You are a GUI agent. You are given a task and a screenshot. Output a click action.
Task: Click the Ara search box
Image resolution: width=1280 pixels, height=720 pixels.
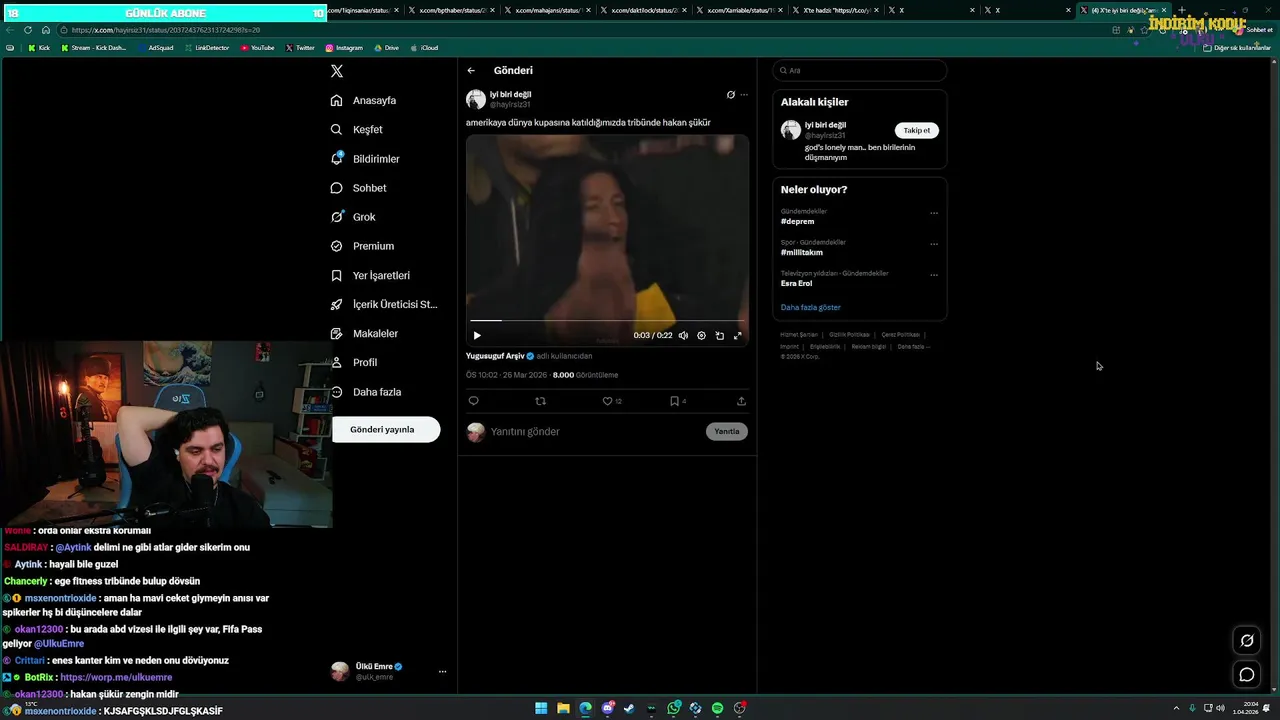click(860, 71)
